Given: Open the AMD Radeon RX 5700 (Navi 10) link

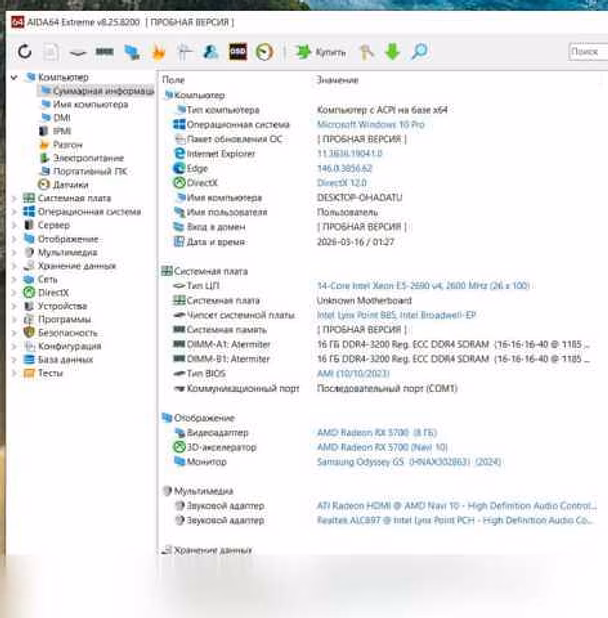Looking at the screenshot, I should (x=382, y=447).
